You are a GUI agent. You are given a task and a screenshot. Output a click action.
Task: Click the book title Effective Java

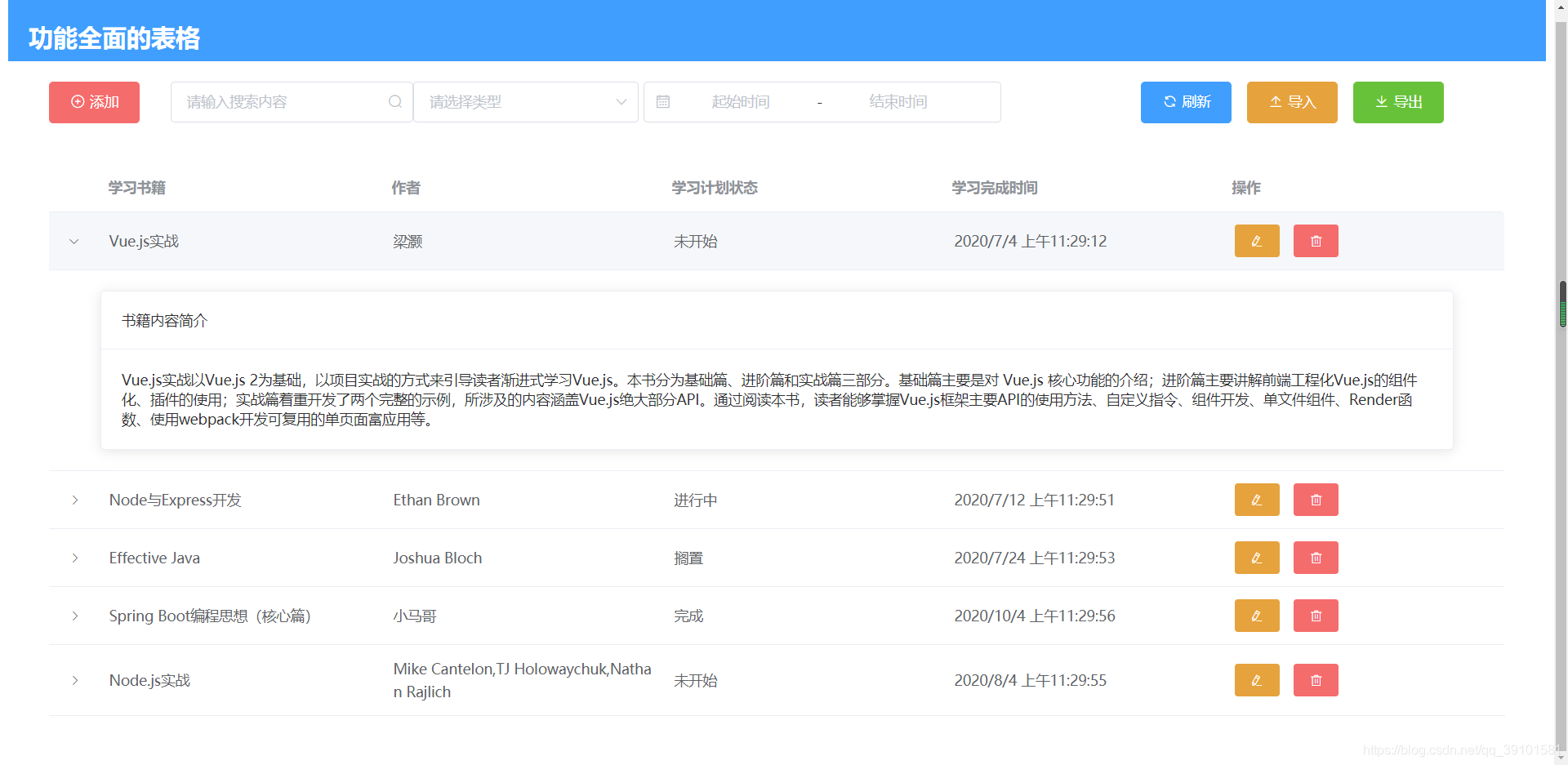[x=154, y=558]
